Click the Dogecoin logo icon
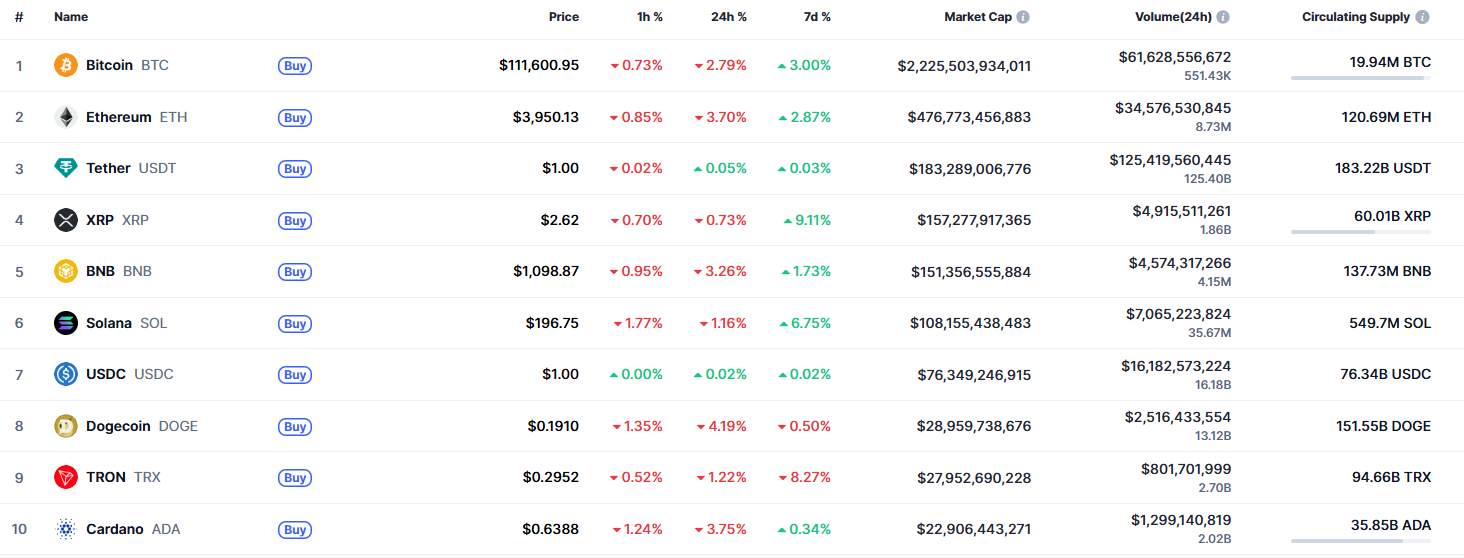This screenshot has height=558, width=1464. (x=65, y=426)
